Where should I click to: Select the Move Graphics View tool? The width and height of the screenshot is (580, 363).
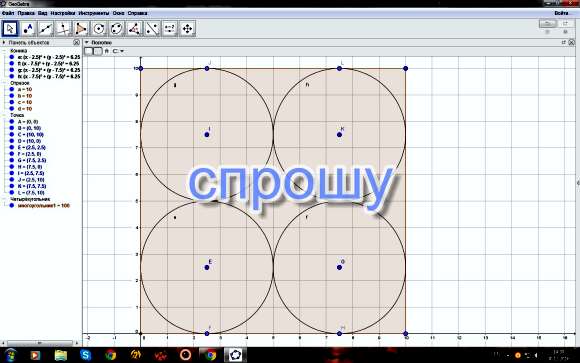[x=188, y=28]
